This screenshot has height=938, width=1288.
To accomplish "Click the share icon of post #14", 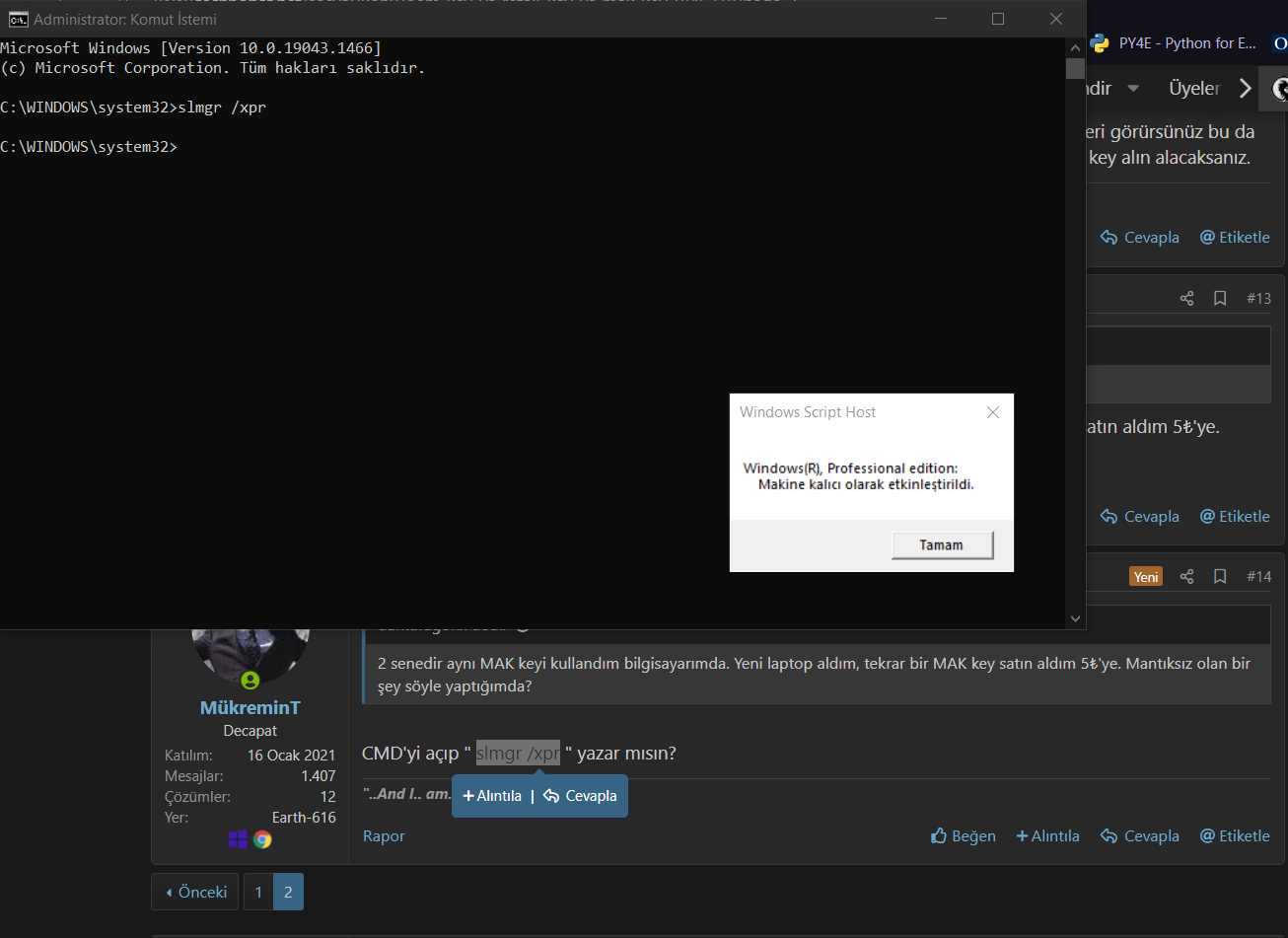I will pyautogui.click(x=1186, y=576).
